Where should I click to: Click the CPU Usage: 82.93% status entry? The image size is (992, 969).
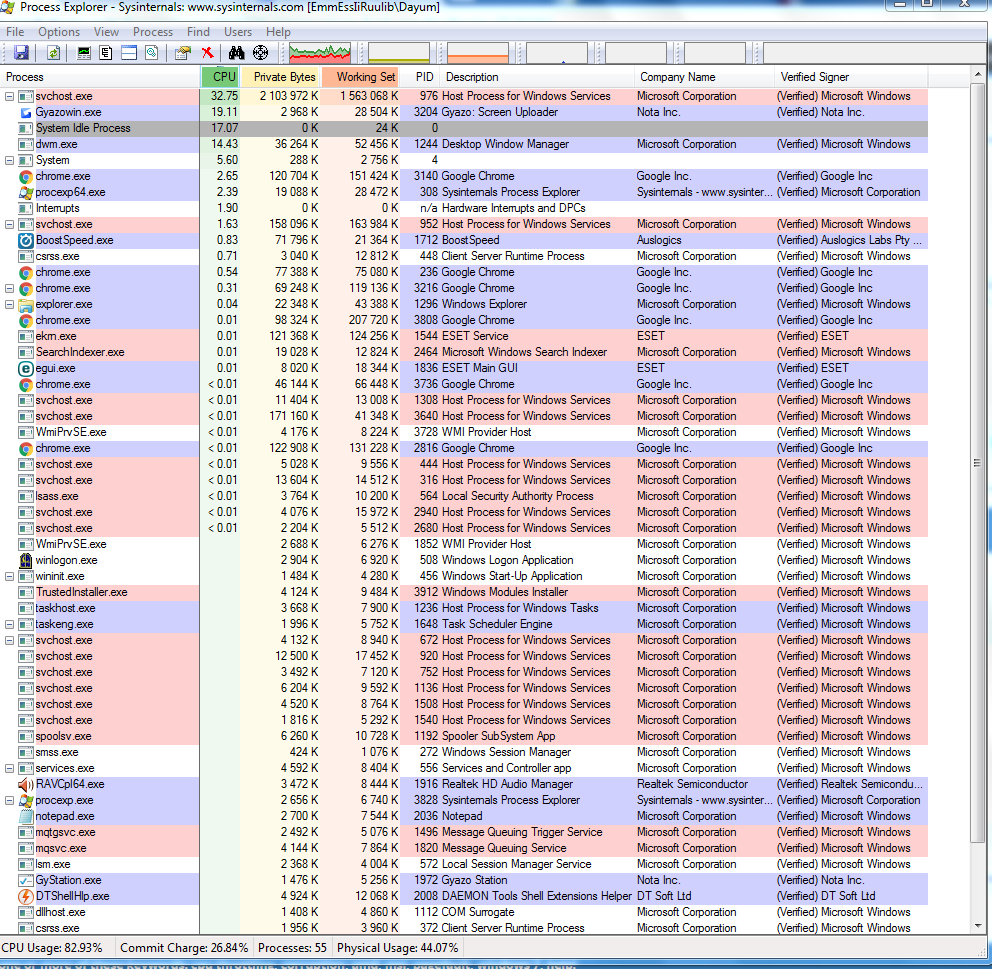click(52, 947)
